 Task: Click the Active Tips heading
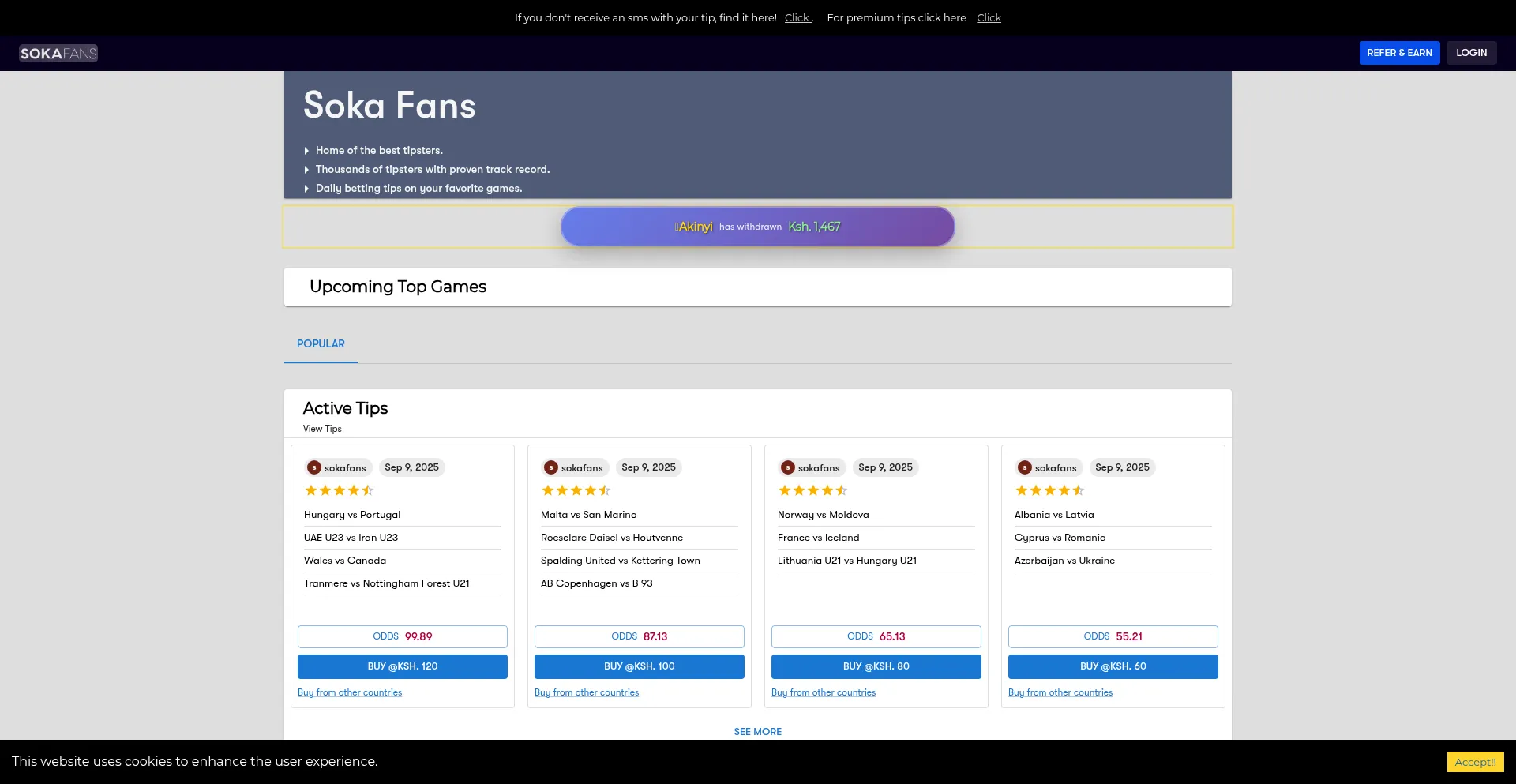(x=345, y=408)
